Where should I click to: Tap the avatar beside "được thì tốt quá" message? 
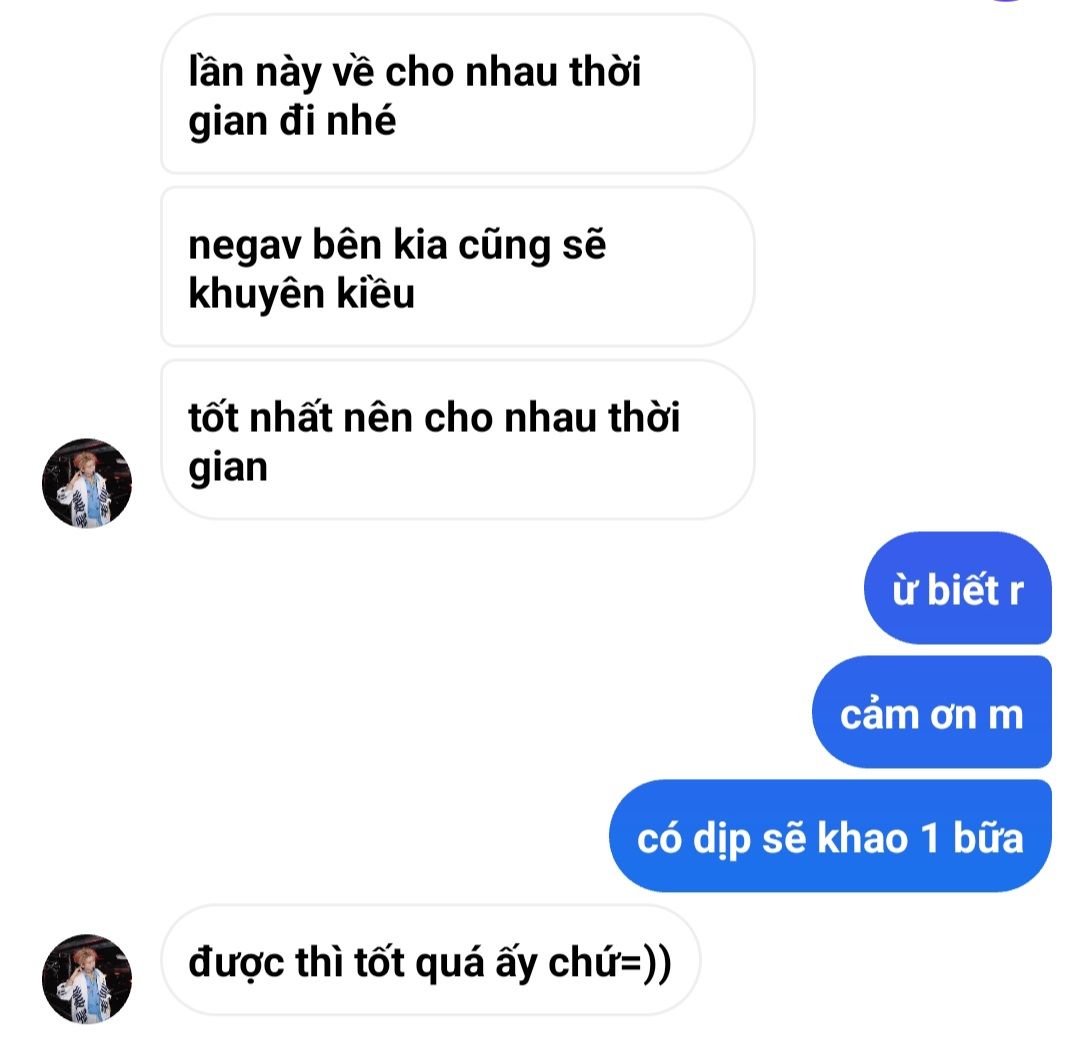87,979
